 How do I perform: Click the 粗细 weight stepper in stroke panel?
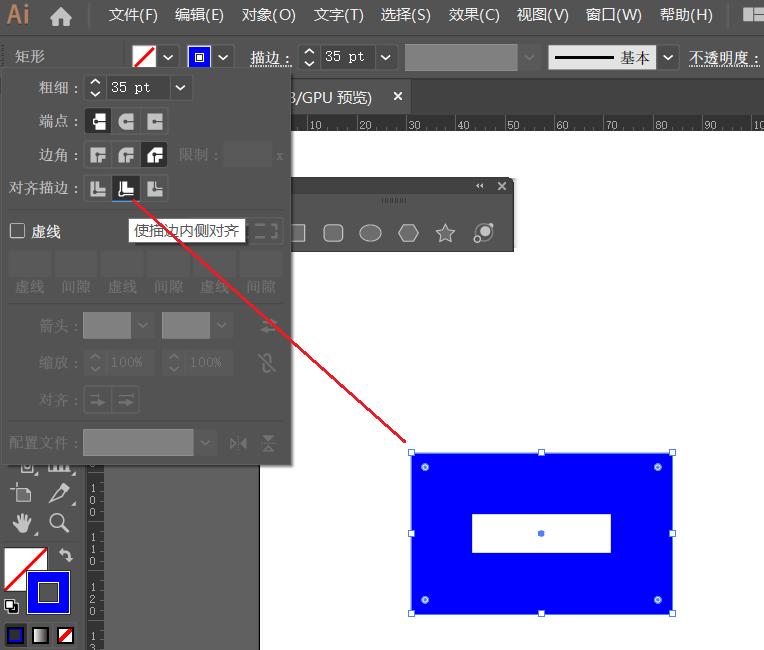click(96, 88)
